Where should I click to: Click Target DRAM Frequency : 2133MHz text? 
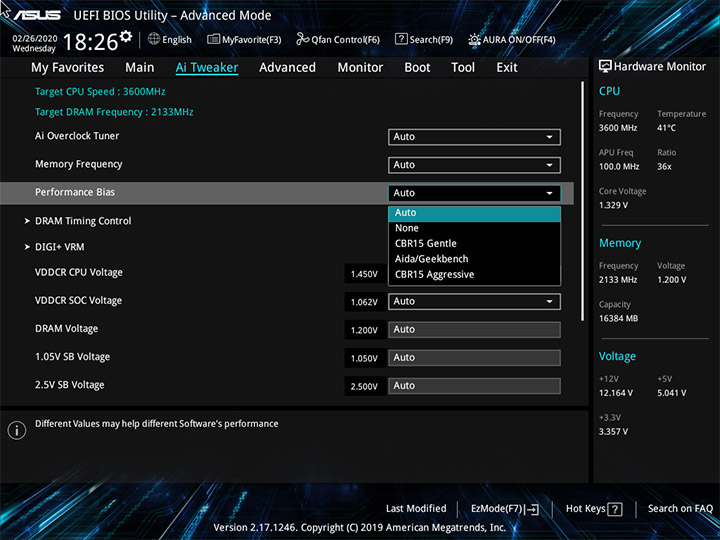tap(114, 112)
